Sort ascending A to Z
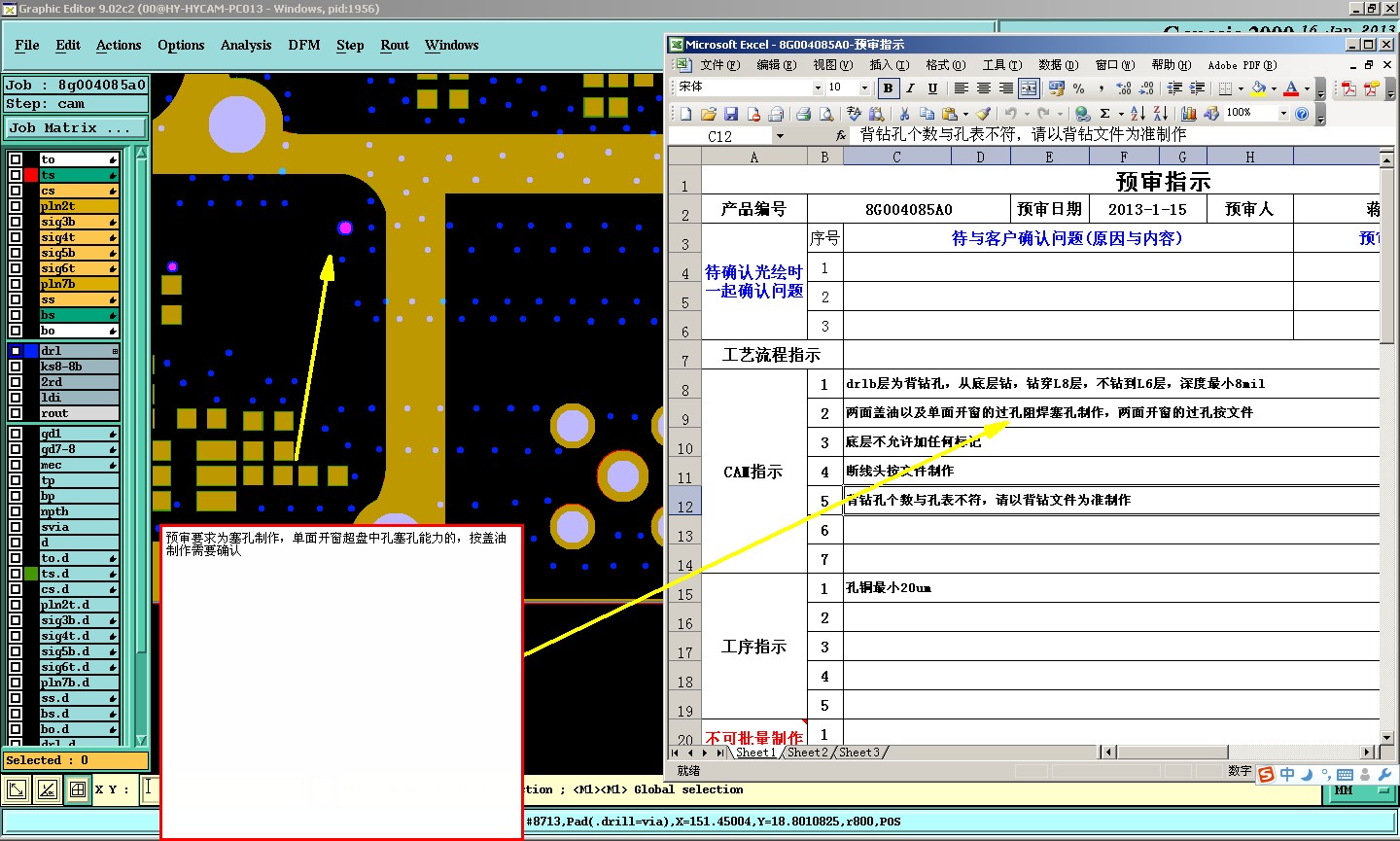Viewport: 1400px width, 841px height. click(x=1137, y=114)
